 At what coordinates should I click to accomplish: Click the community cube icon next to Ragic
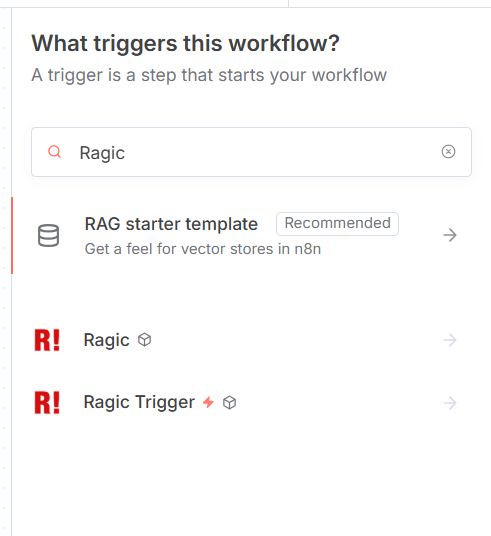point(144,340)
